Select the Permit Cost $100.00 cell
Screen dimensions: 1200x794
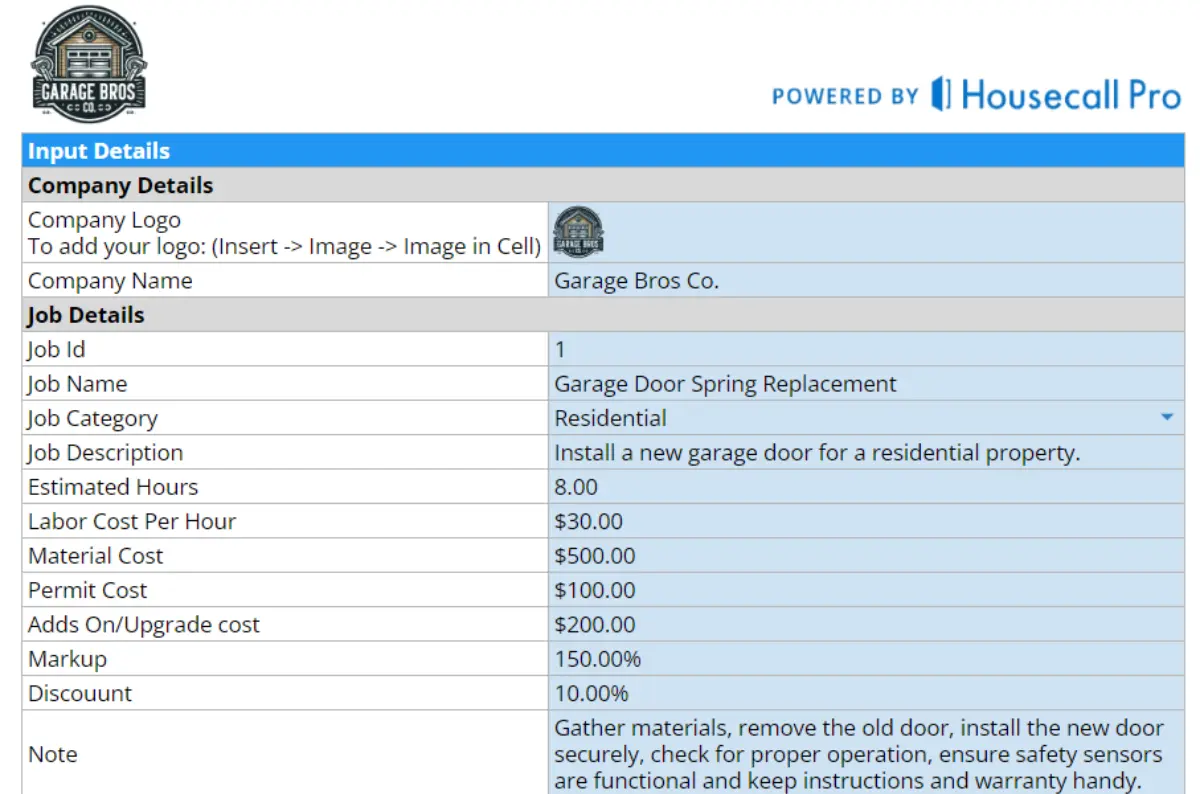(x=865, y=590)
